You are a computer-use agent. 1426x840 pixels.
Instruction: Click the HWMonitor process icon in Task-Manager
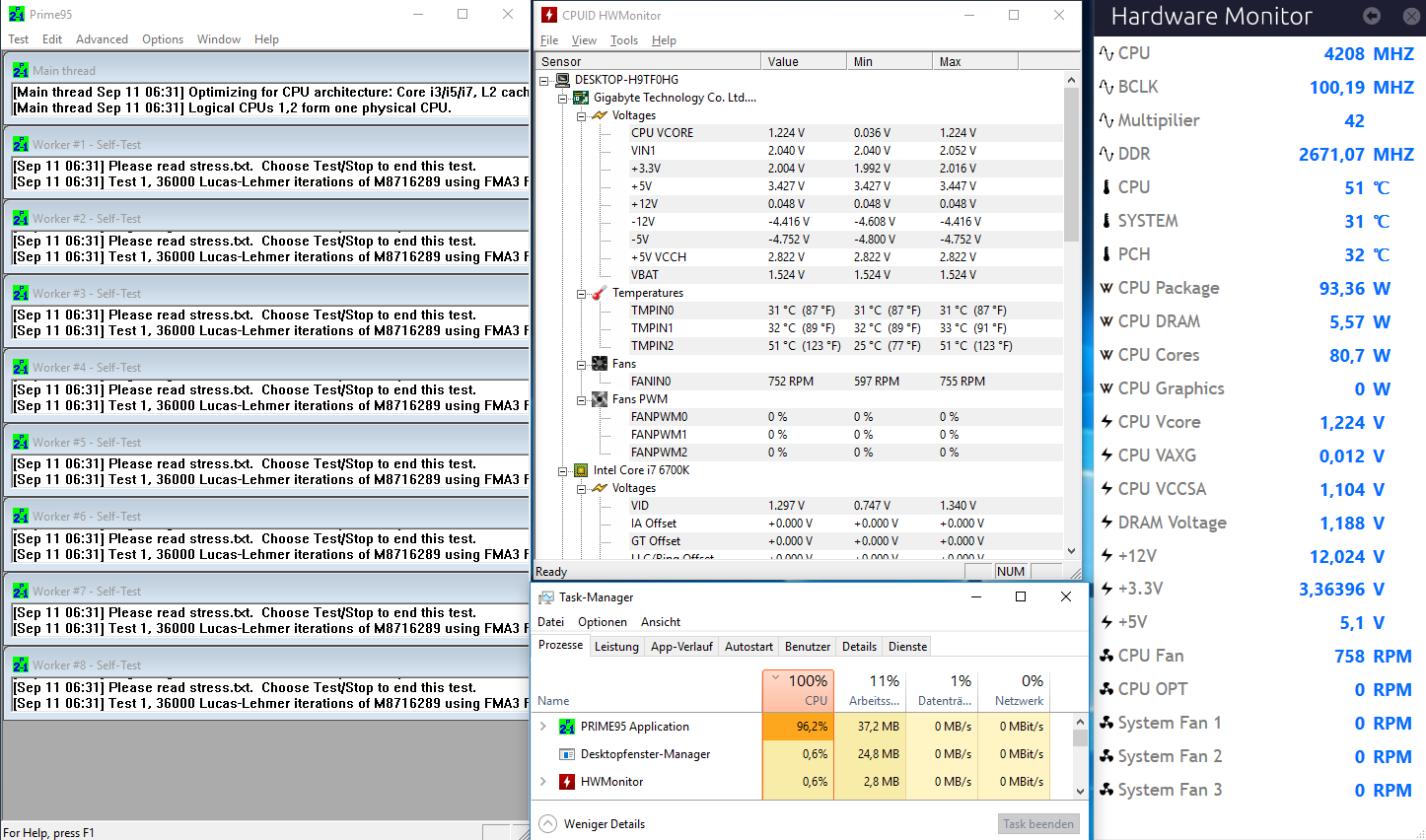[x=567, y=782]
